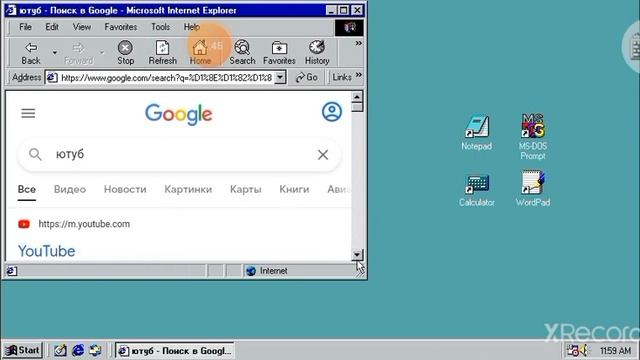This screenshot has width=640, height=360.
Task: Open the File menu
Action: coord(25,27)
